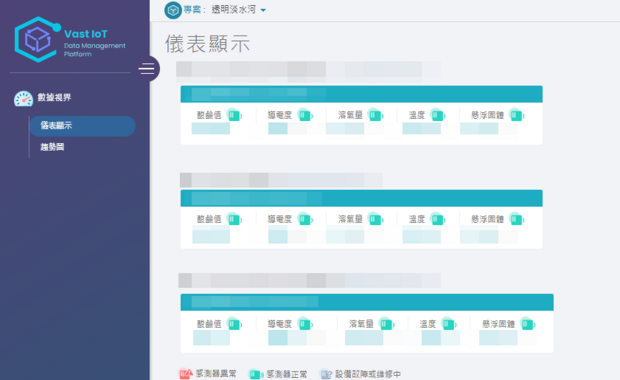The width and height of the screenshot is (620, 380).
Task: Click the 感測器正常 legend text
Action: 287,374
